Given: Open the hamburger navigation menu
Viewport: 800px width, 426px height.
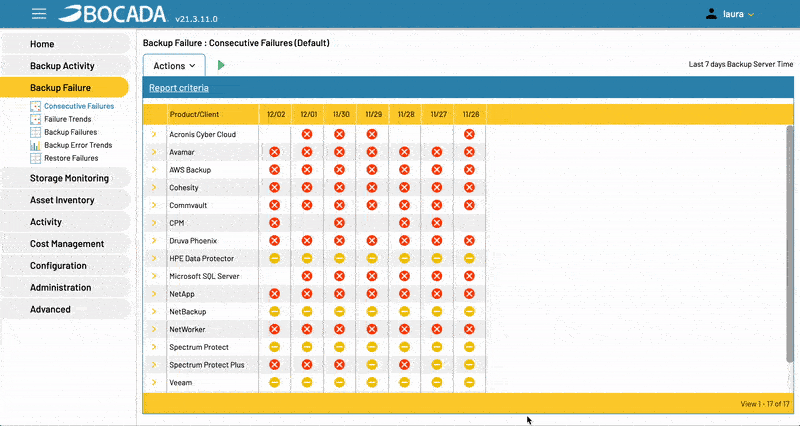Looking at the screenshot, I should [x=39, y=14].
